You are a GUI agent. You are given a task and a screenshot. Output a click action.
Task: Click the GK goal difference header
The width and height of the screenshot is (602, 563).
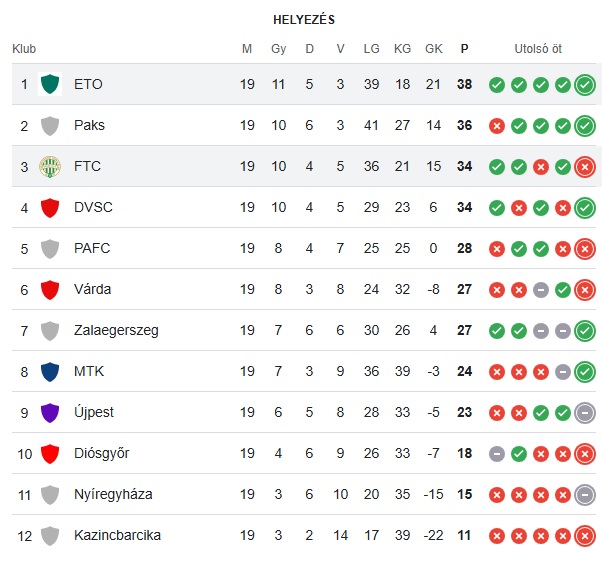pos(433,48)
